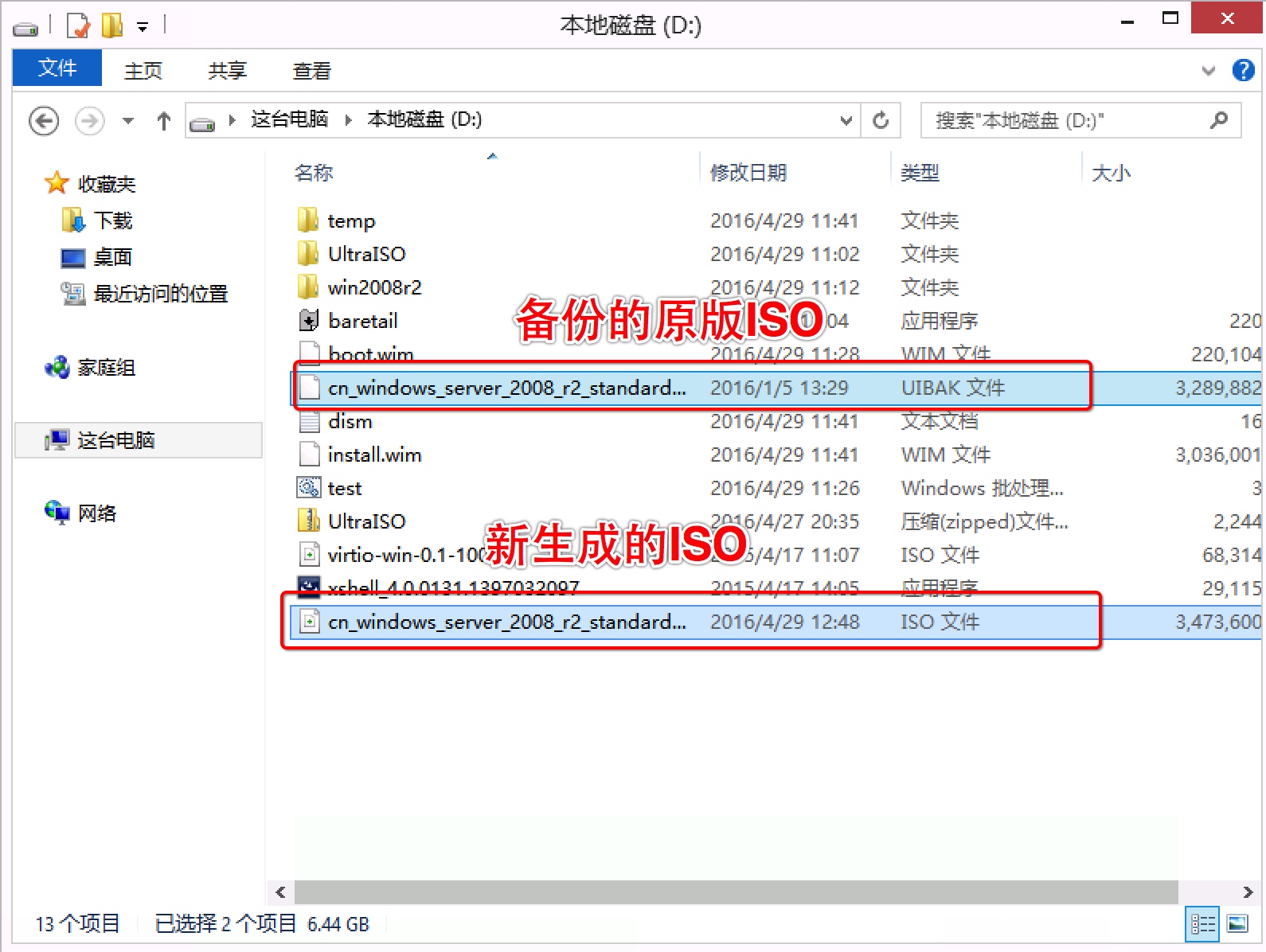The height and width of the screenshot is (952, 1266).
Task: Expand breadcrumb arrow after 这台电脑
Action: (x=348, y=120)
